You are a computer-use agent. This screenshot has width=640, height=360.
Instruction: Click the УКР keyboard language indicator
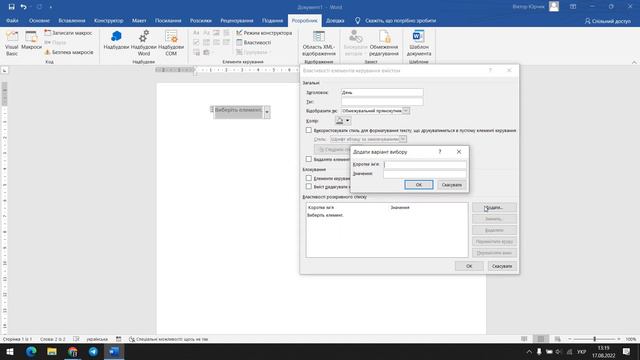(x=581, y=351)
